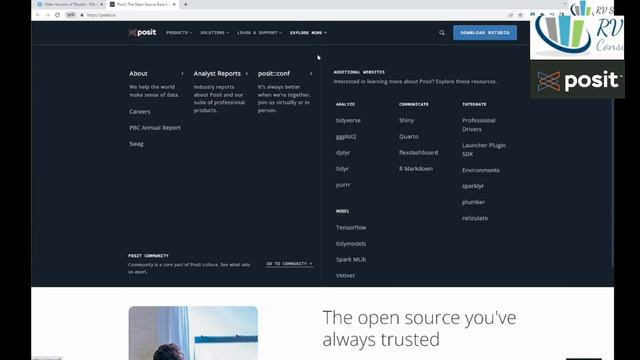Screen dimensions: 640x360
Task: Open the R Markdown link
Action: [x=416, y=169]
